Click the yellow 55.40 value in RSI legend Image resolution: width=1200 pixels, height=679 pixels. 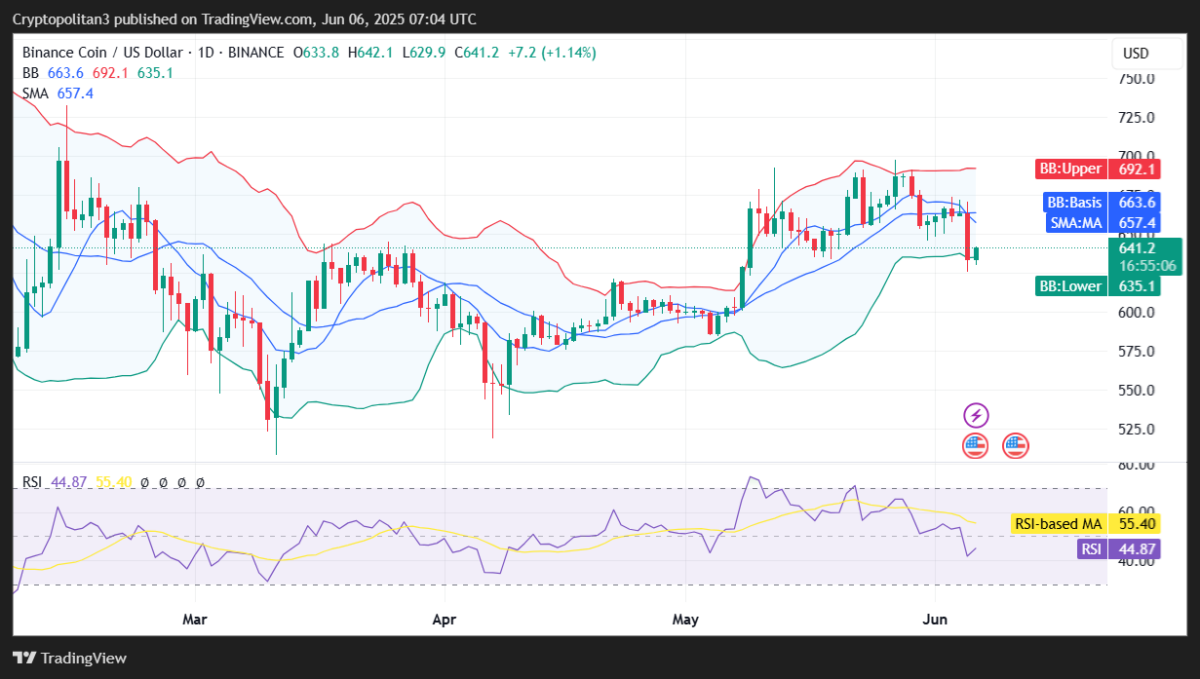pos(113,482)
